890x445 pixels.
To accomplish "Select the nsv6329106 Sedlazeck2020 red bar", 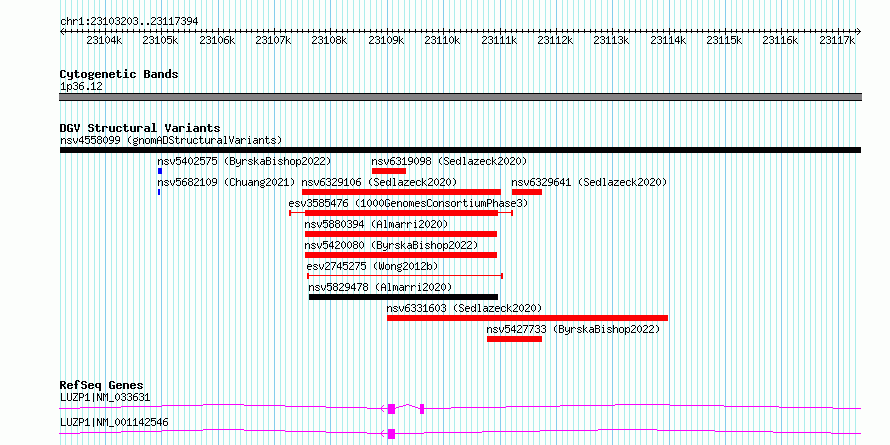I will [x=401, y=192].
